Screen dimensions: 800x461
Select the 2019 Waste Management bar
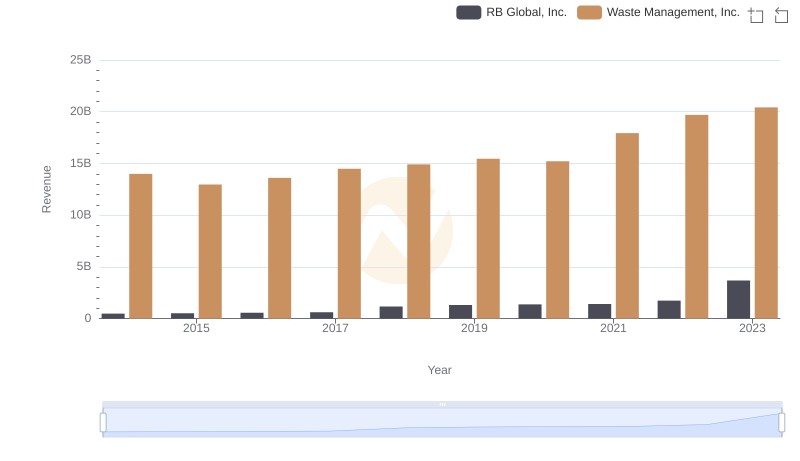488,238
